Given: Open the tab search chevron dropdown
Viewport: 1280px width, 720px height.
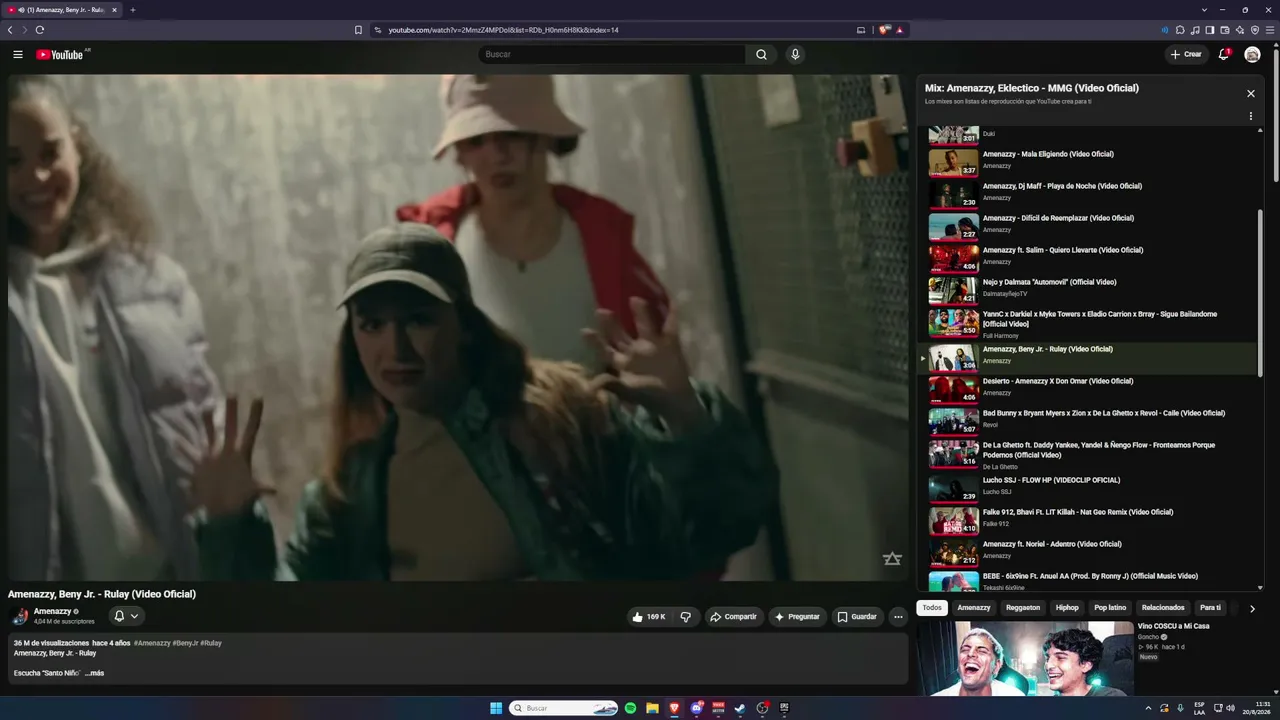Looking at the screenshot, I should click(x=1204, y=10).
